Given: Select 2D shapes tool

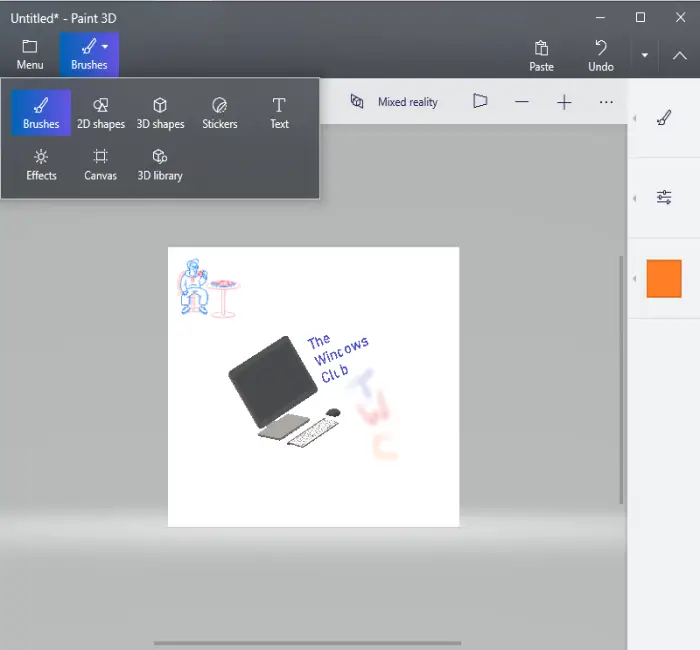Looking at the screenshot, I should pyautogui.click(x=100, y=113).
